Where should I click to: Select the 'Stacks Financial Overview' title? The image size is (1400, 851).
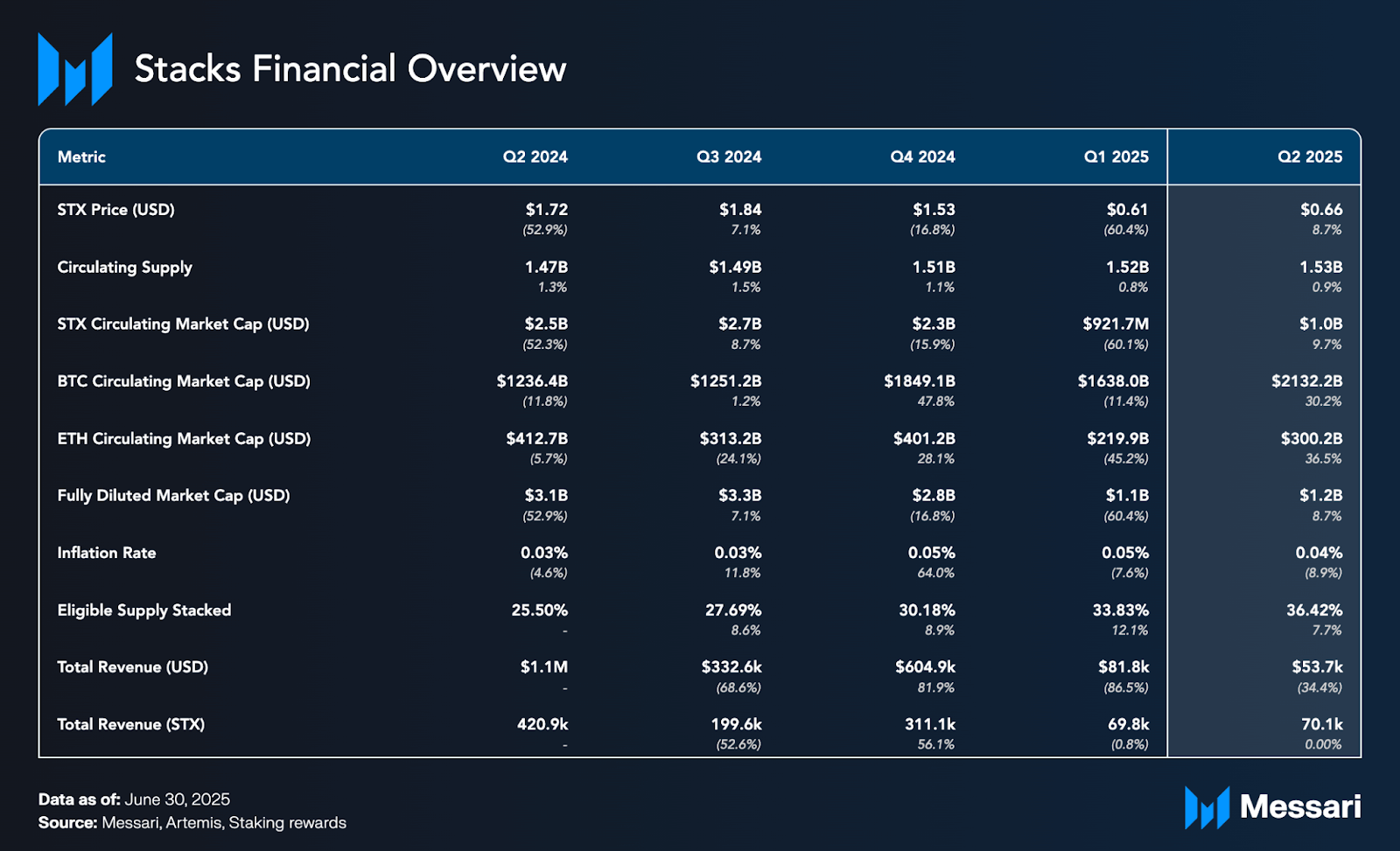click(350, 69)
